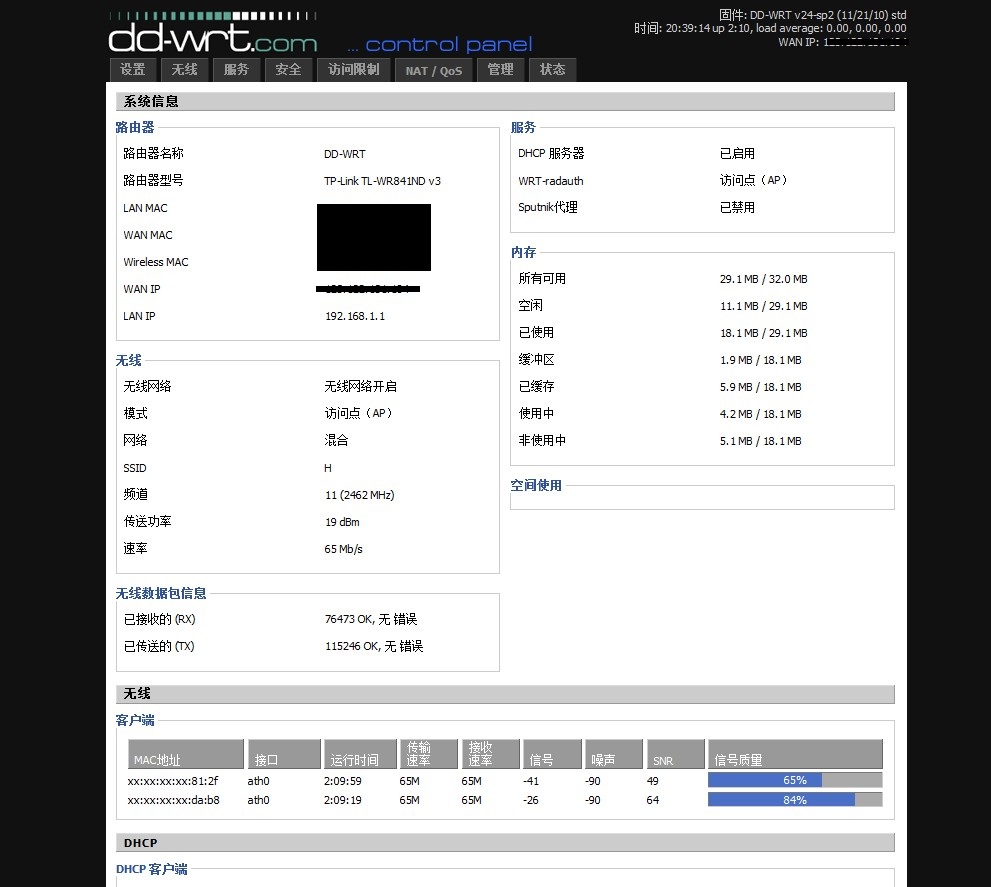This screenshot has width=991, height=887.
Task: Open the 设置 (Setup) tab
Action: point(132,69)
